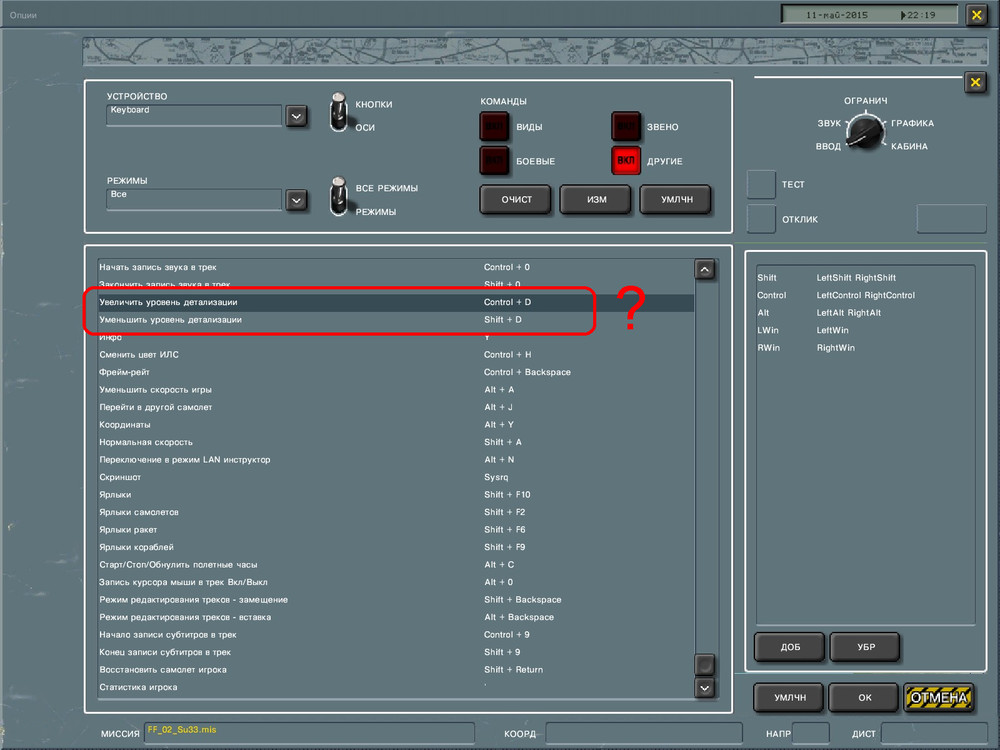Select КАБИНА label on the rotary selector
This screenshot has width=1000, height=750.
[909, 147]
